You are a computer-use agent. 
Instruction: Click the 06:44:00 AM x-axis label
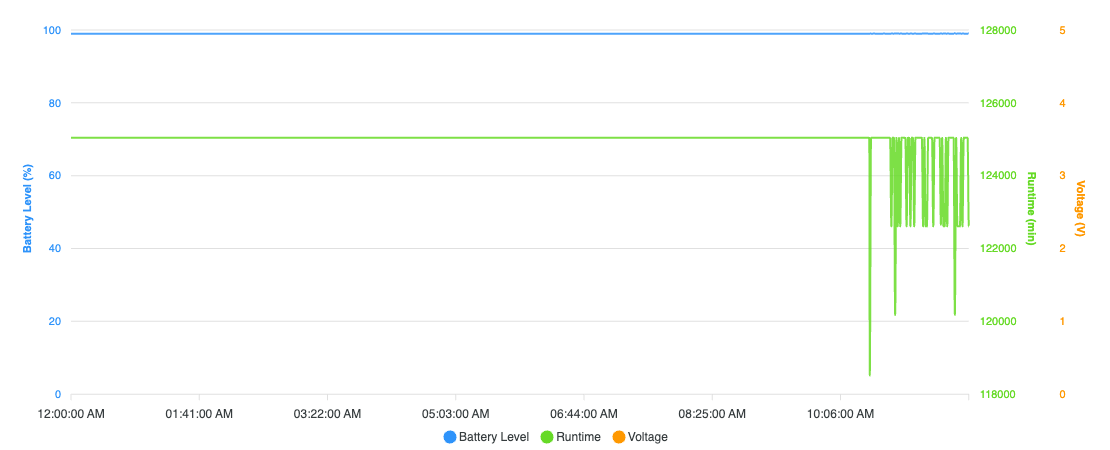[583, 414]
